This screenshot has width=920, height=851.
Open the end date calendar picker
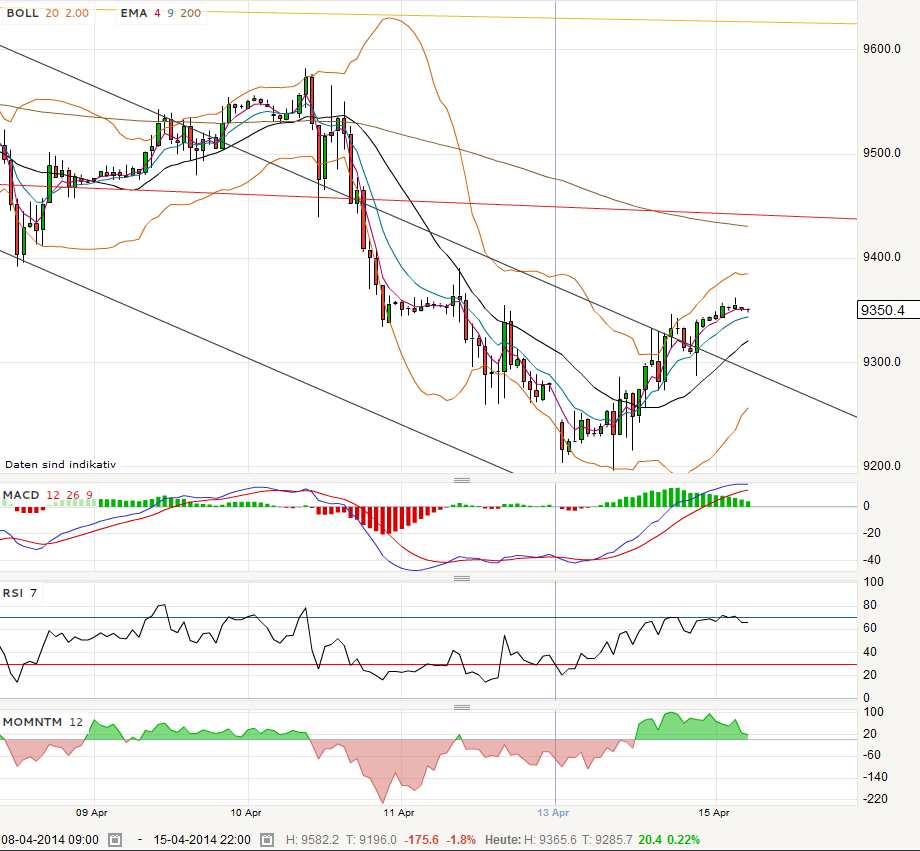(x=267, y=840)
